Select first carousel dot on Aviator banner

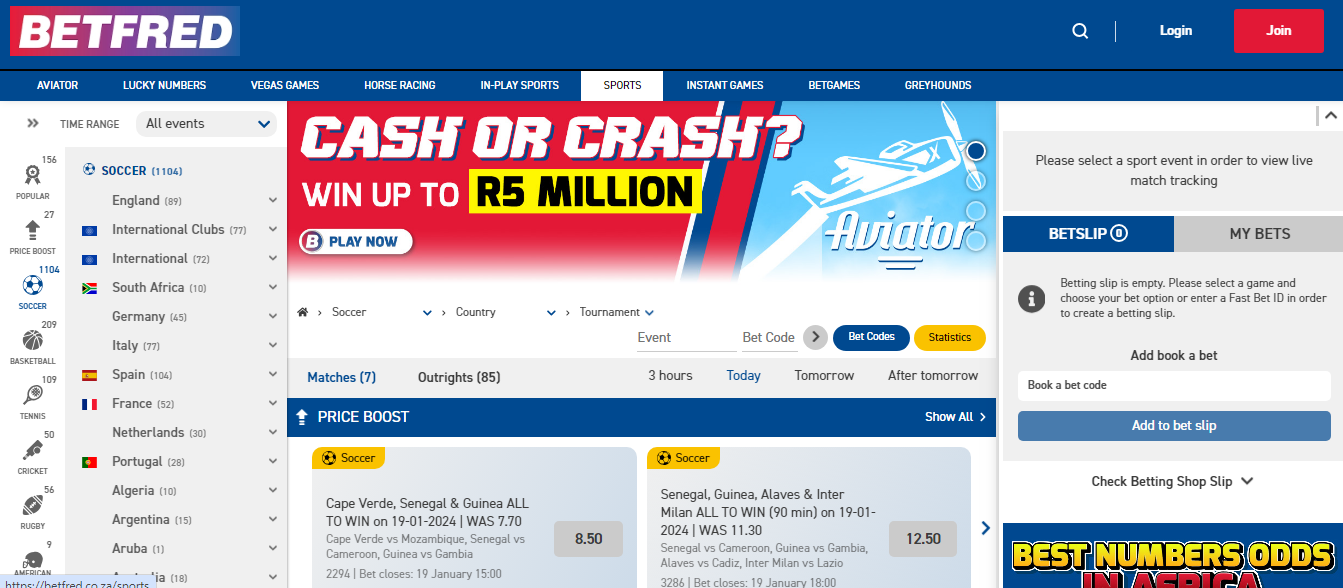click(976, 151)
